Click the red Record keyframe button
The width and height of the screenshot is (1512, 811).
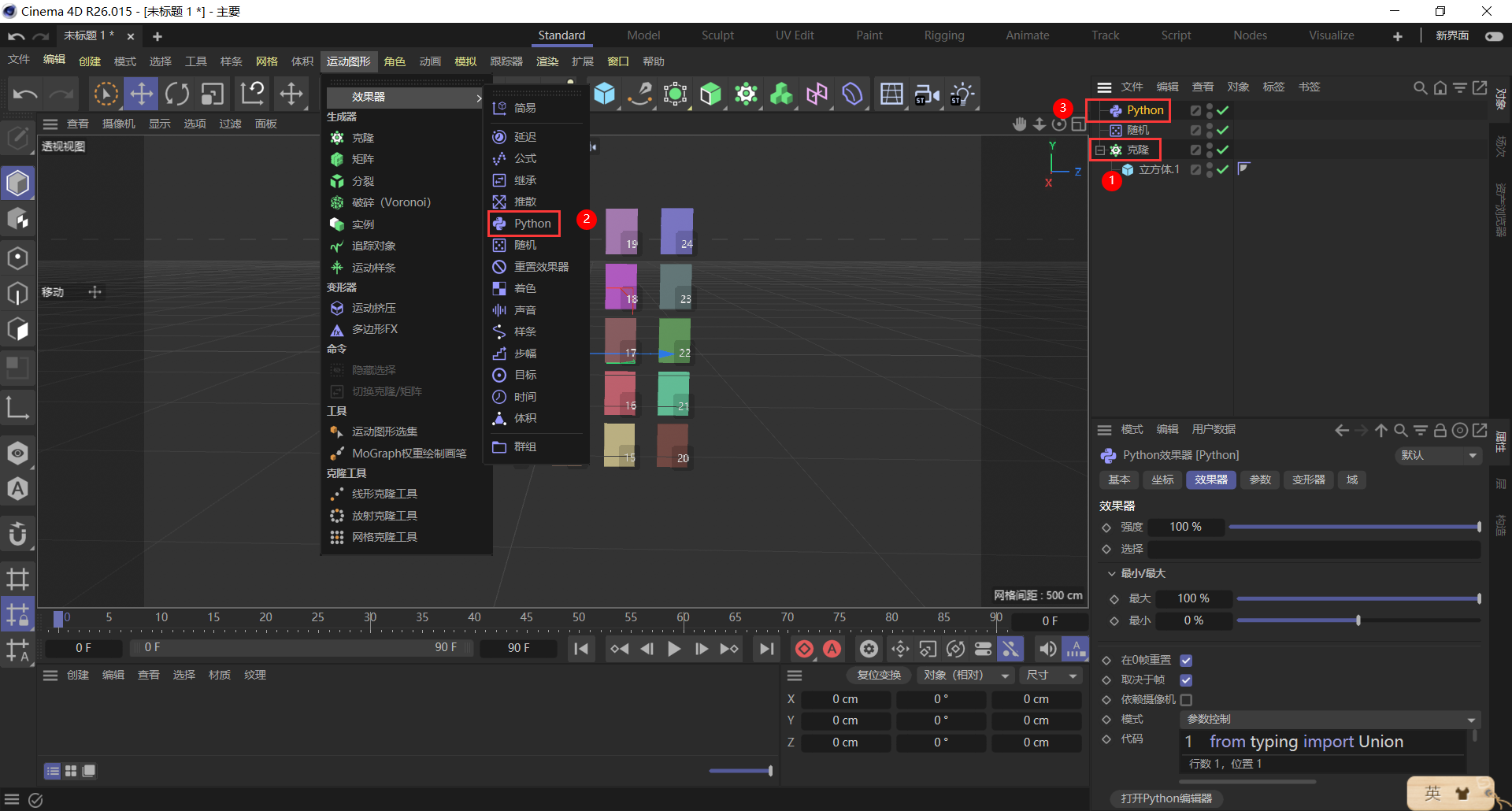pos(804,649)
